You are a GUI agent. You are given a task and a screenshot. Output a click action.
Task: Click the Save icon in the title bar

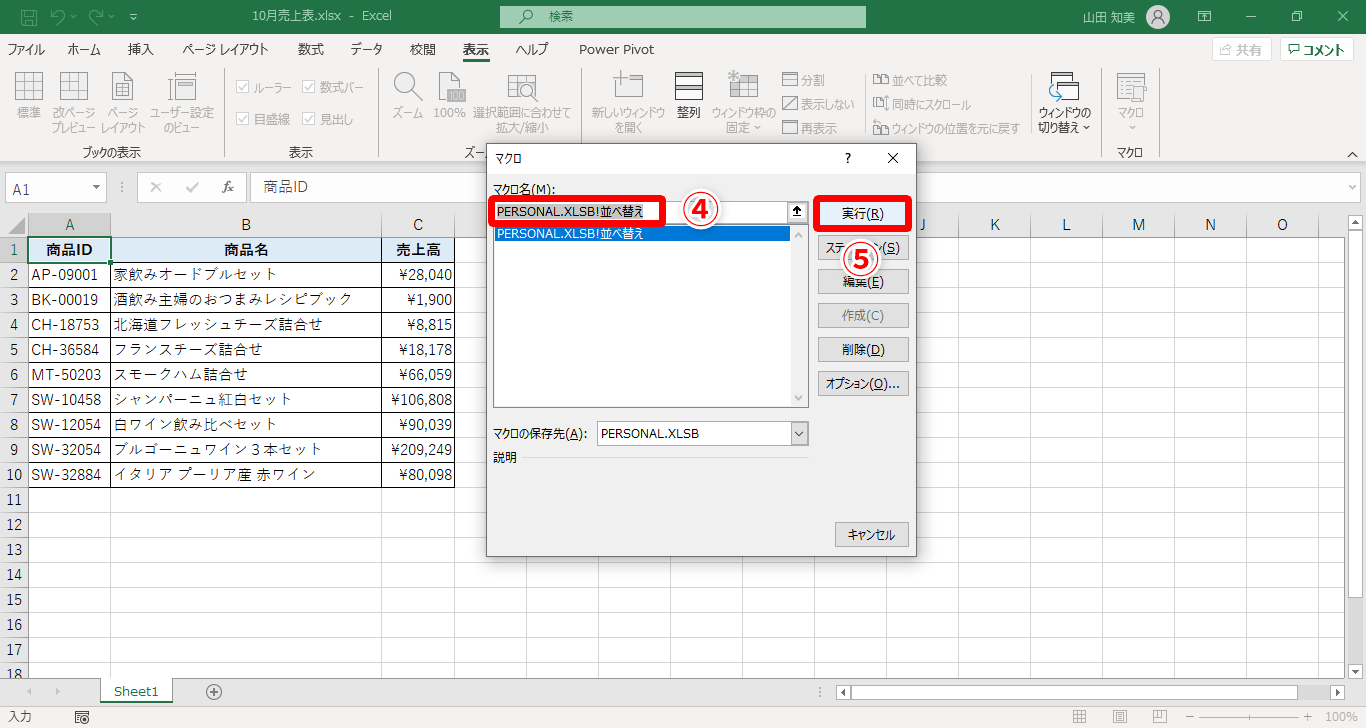[x=29, y=17]
